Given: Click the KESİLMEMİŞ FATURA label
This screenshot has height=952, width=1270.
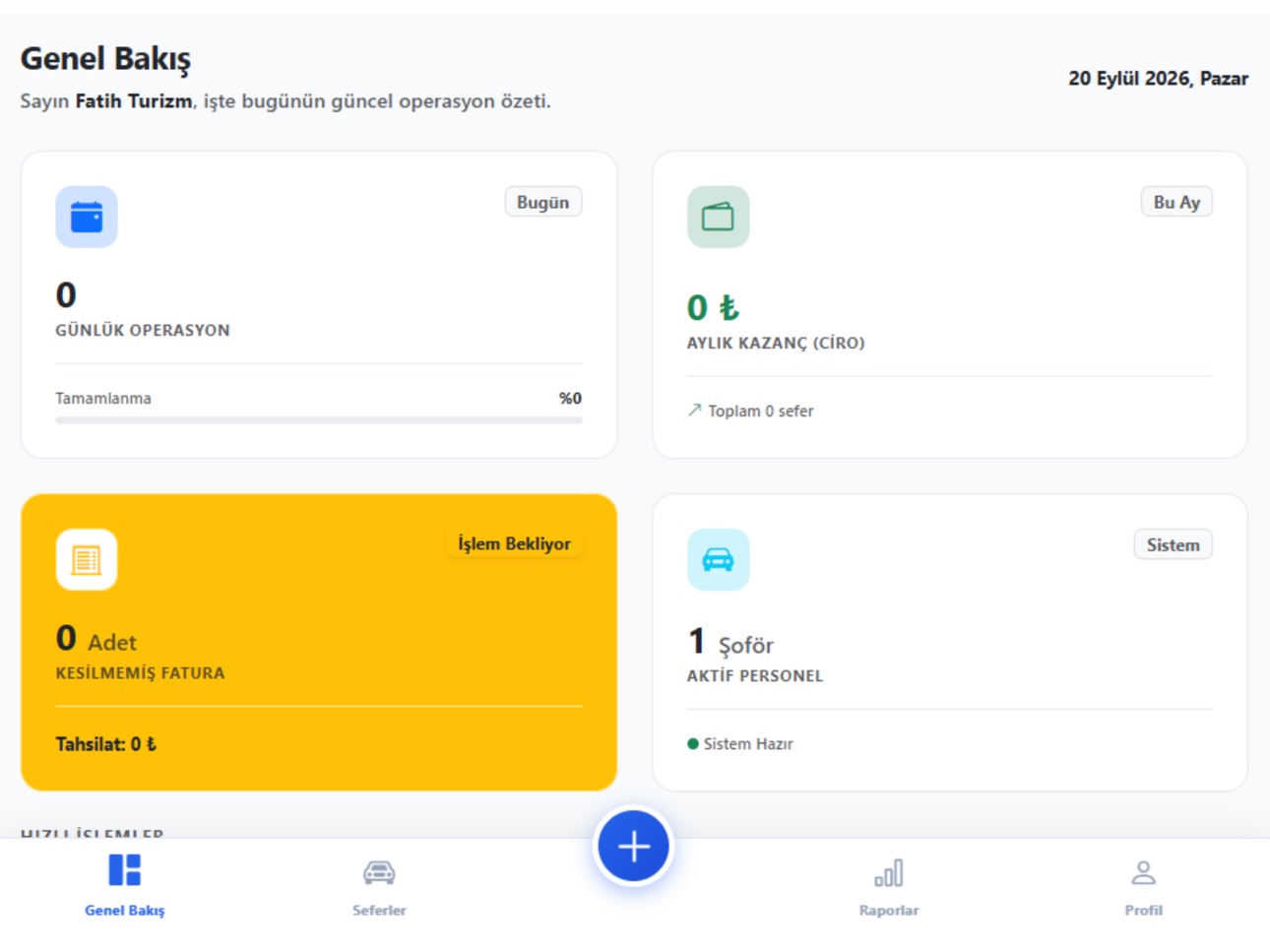Looking at the screenshot, I should click(x=140, y=672).
